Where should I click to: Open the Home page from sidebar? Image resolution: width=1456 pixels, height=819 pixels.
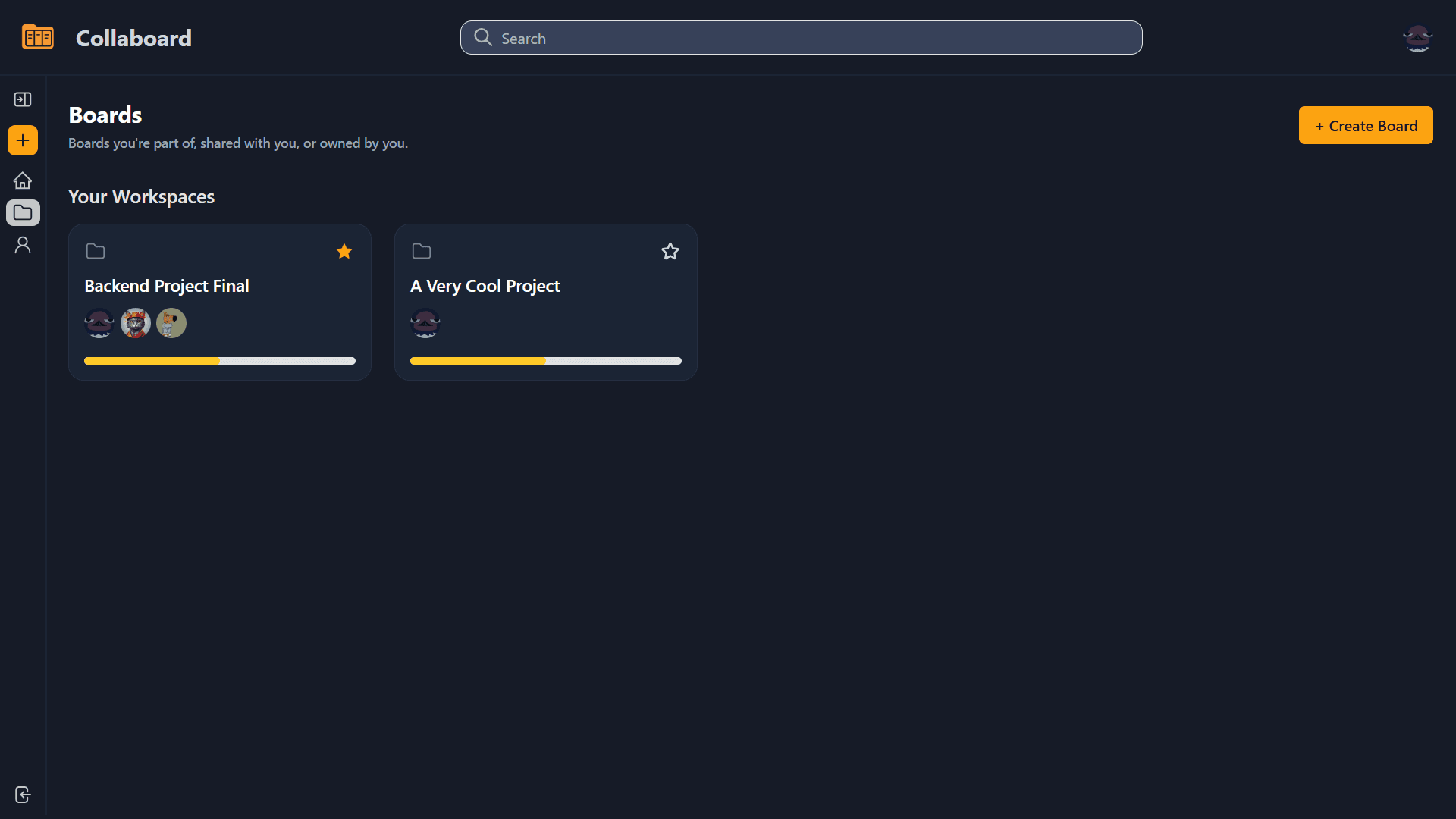[23, 180]
